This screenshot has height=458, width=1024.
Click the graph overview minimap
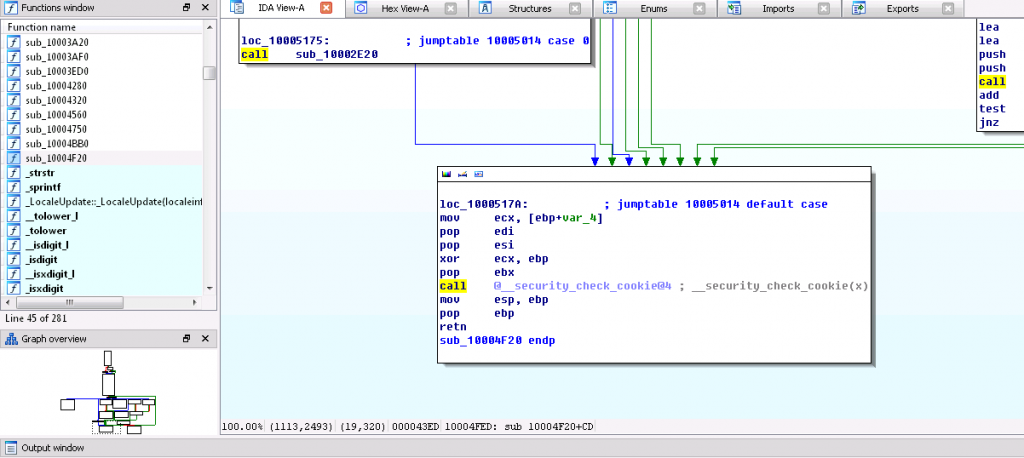(x=108, y=392)
